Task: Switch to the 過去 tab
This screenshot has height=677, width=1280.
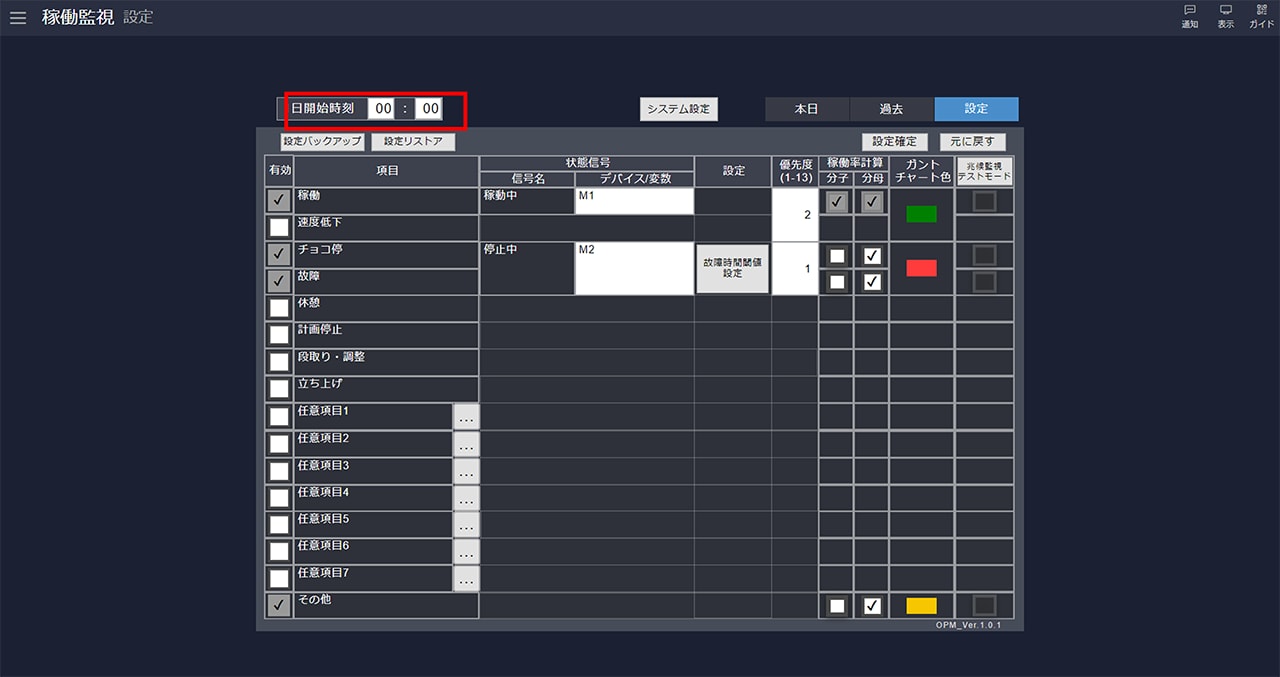Action: point(891,109)
